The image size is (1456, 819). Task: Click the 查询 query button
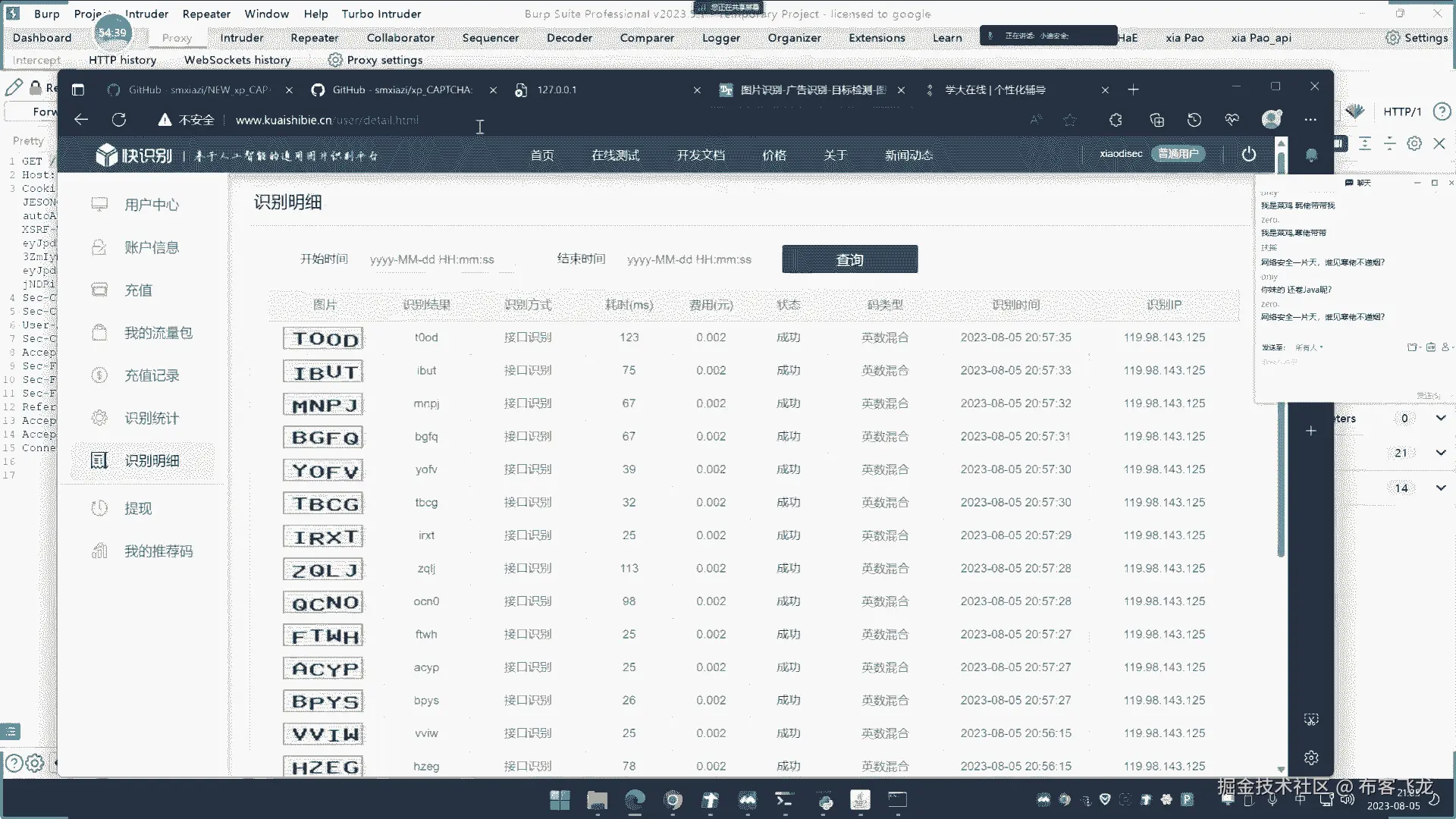(849, 259)
